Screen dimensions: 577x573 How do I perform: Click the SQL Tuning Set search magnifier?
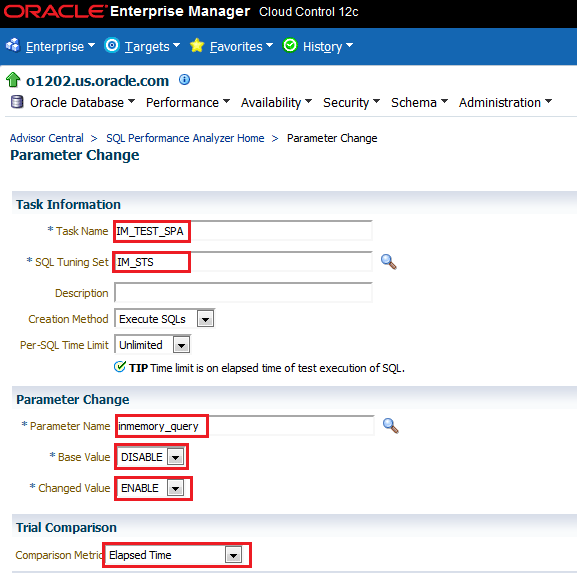[x=389, y=262]
